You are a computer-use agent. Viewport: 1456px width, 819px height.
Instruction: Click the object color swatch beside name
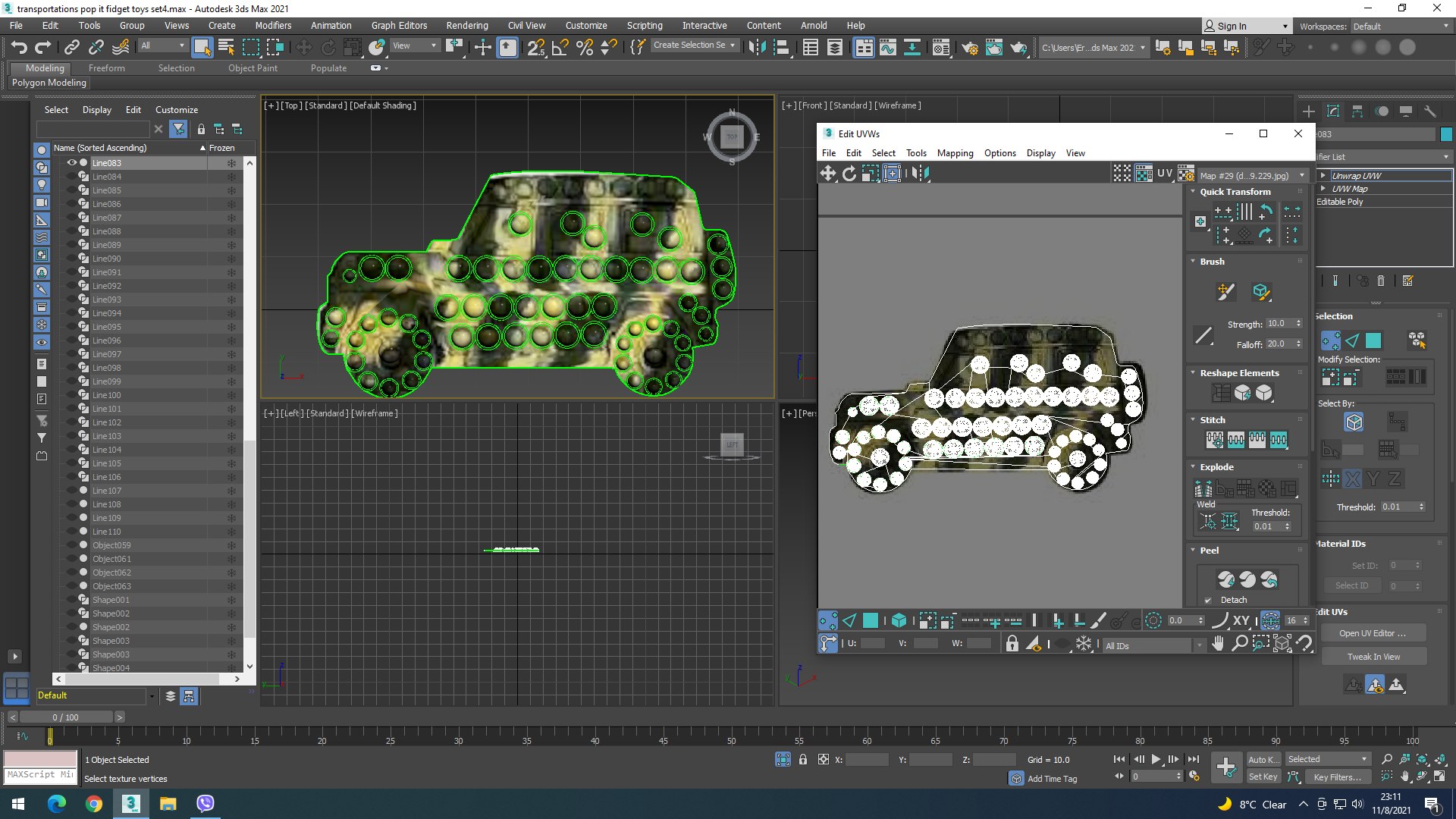(x=1446, y=134)
